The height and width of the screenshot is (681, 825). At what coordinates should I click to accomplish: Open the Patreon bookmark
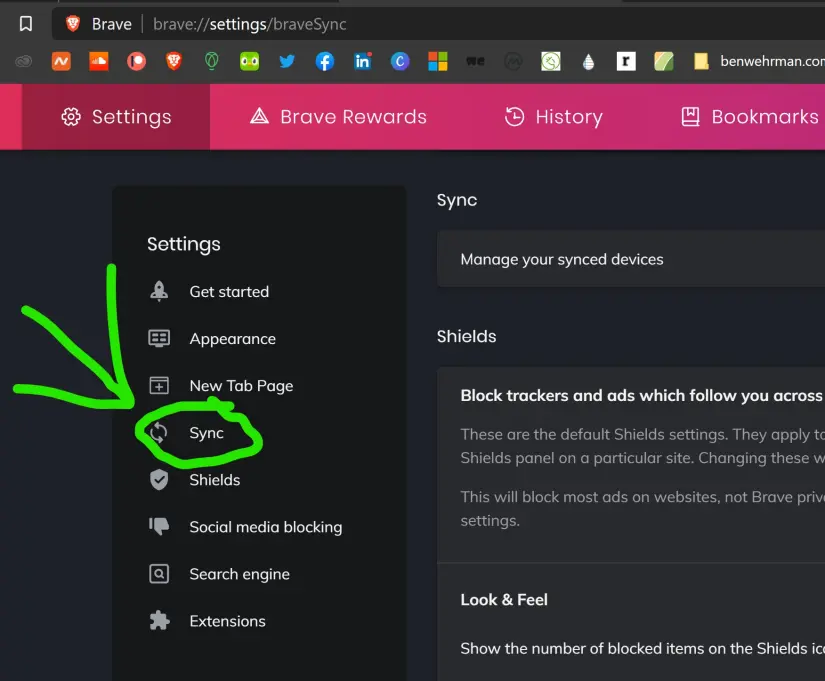tap(136, 62)
